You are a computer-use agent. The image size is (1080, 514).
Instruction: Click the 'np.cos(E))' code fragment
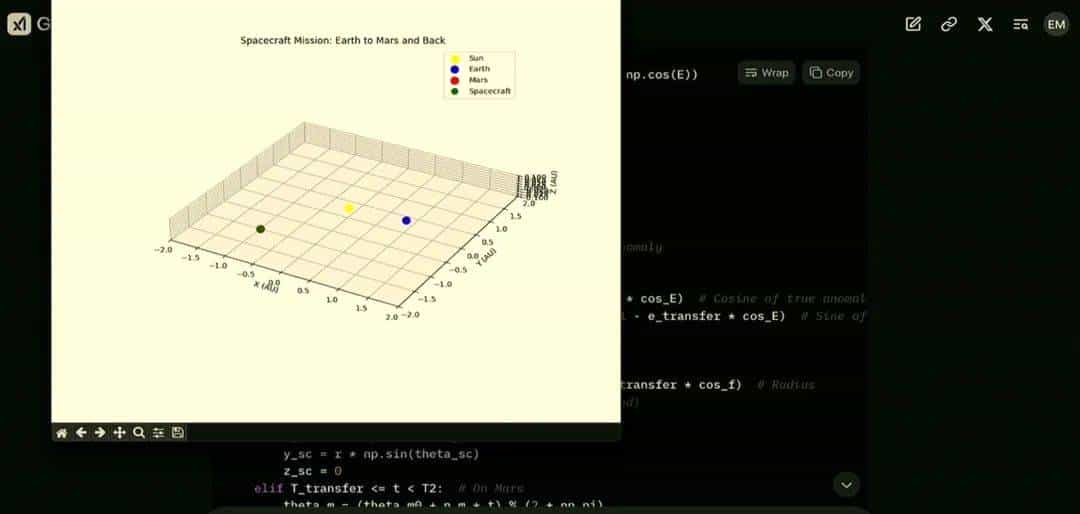pos(662,74)
